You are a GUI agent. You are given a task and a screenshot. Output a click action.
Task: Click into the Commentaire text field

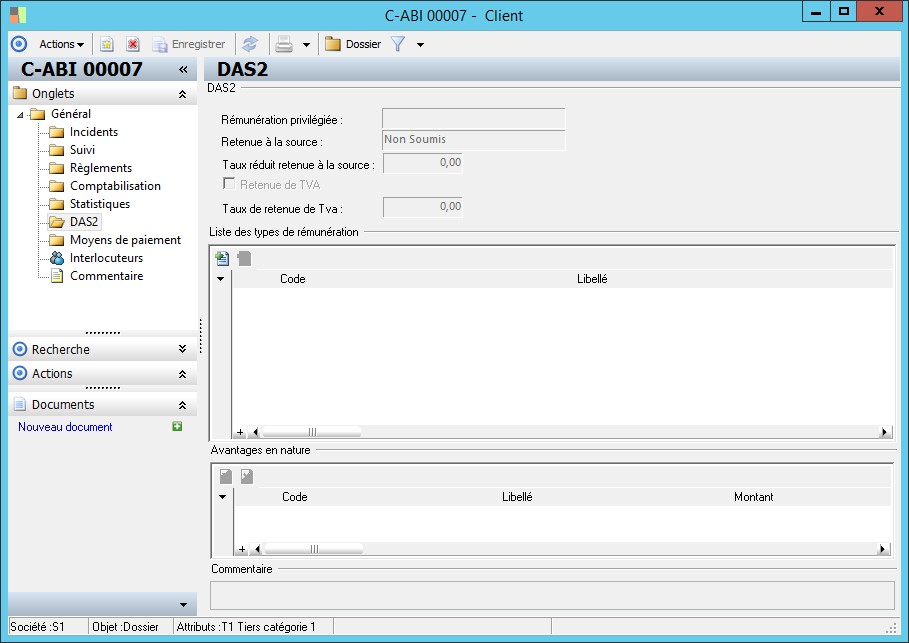552,595
